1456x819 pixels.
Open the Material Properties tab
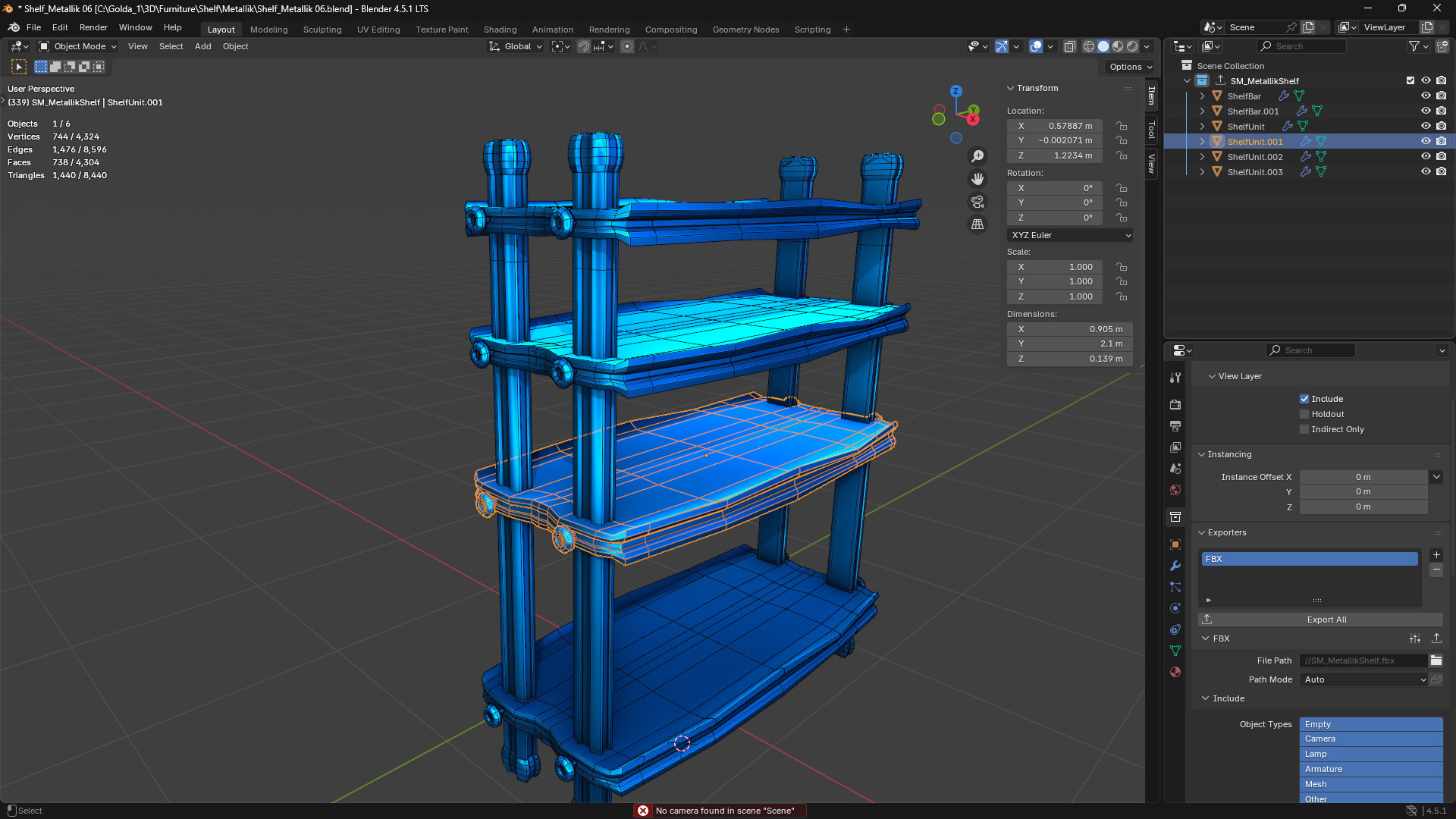pos(1175,672)
